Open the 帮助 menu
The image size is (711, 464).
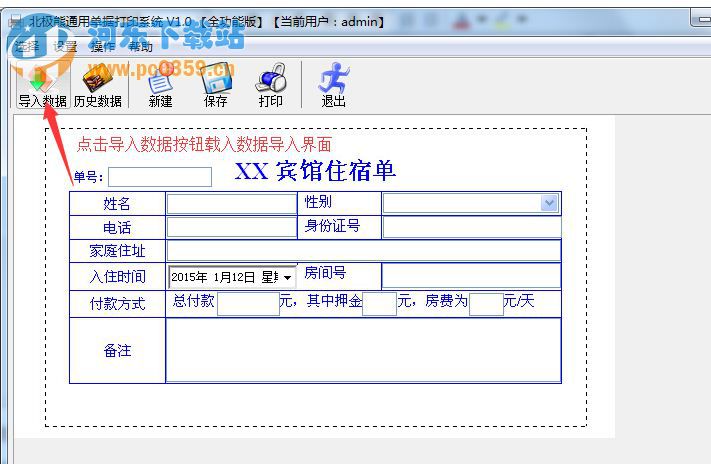141,46
